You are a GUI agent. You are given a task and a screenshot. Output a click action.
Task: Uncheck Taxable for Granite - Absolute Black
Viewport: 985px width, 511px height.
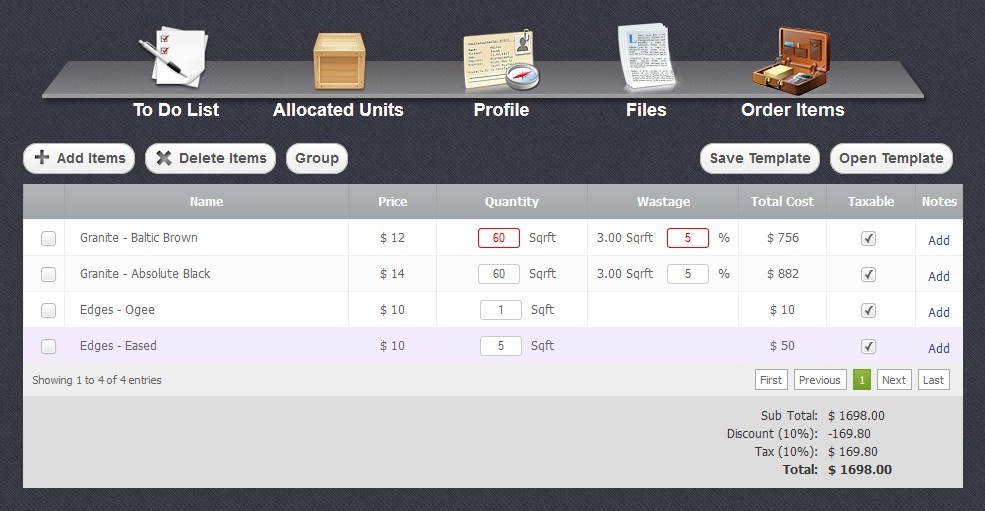coord(869,274)
